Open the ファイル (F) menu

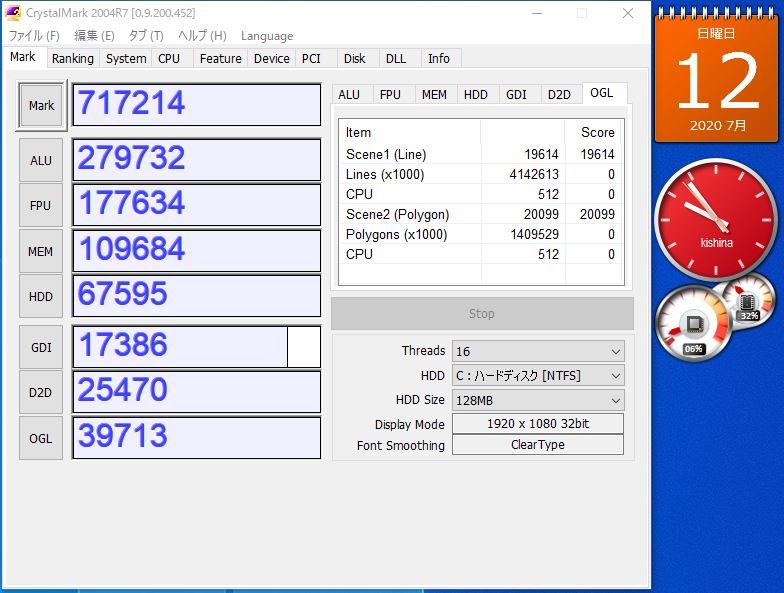[33, 36]
